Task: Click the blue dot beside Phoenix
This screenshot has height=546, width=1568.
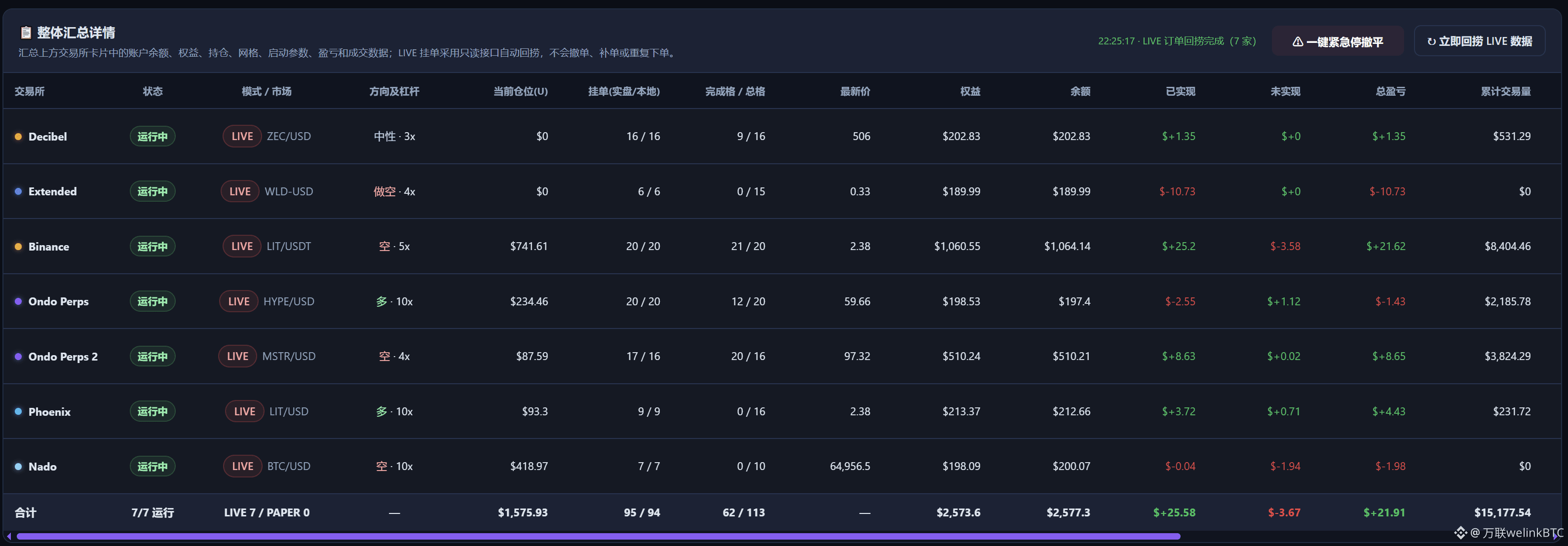Action: [x=18, y=412]
